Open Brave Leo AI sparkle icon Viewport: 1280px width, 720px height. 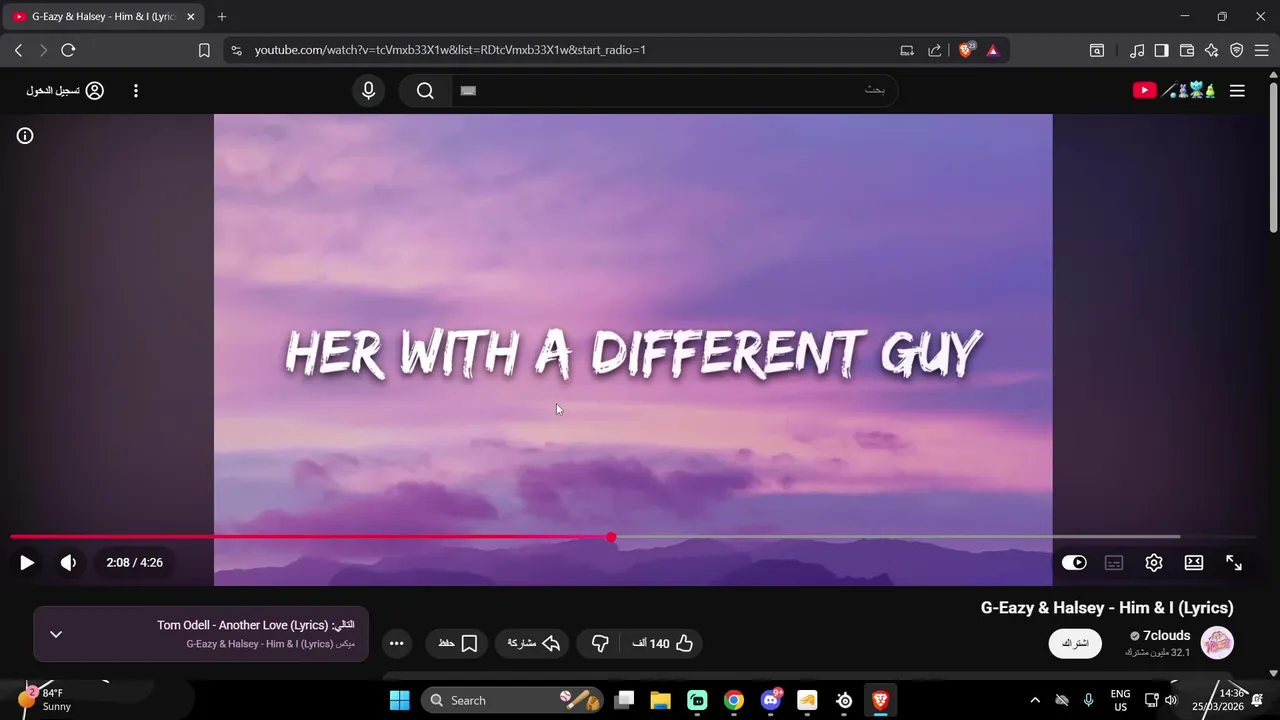[x=1212, y=50]
